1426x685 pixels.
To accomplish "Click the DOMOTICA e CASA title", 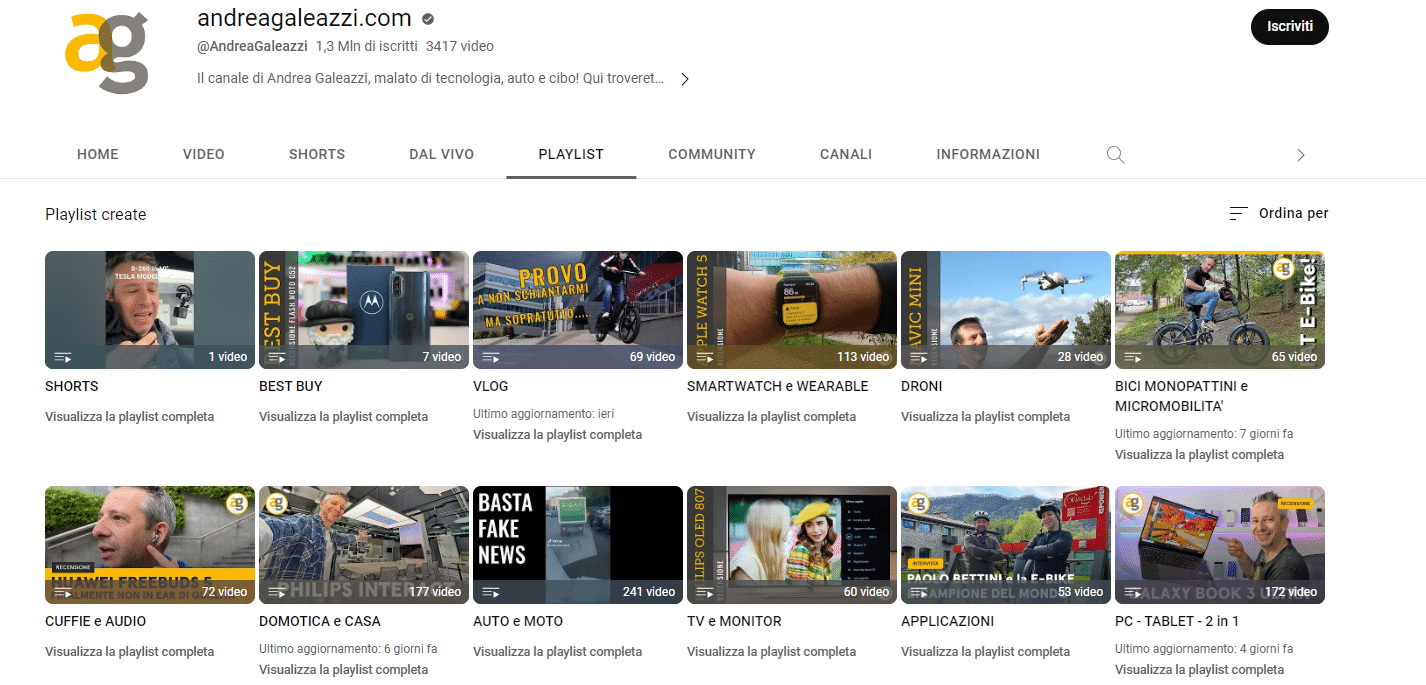I will pyautogui.click(x=320, y=621).
